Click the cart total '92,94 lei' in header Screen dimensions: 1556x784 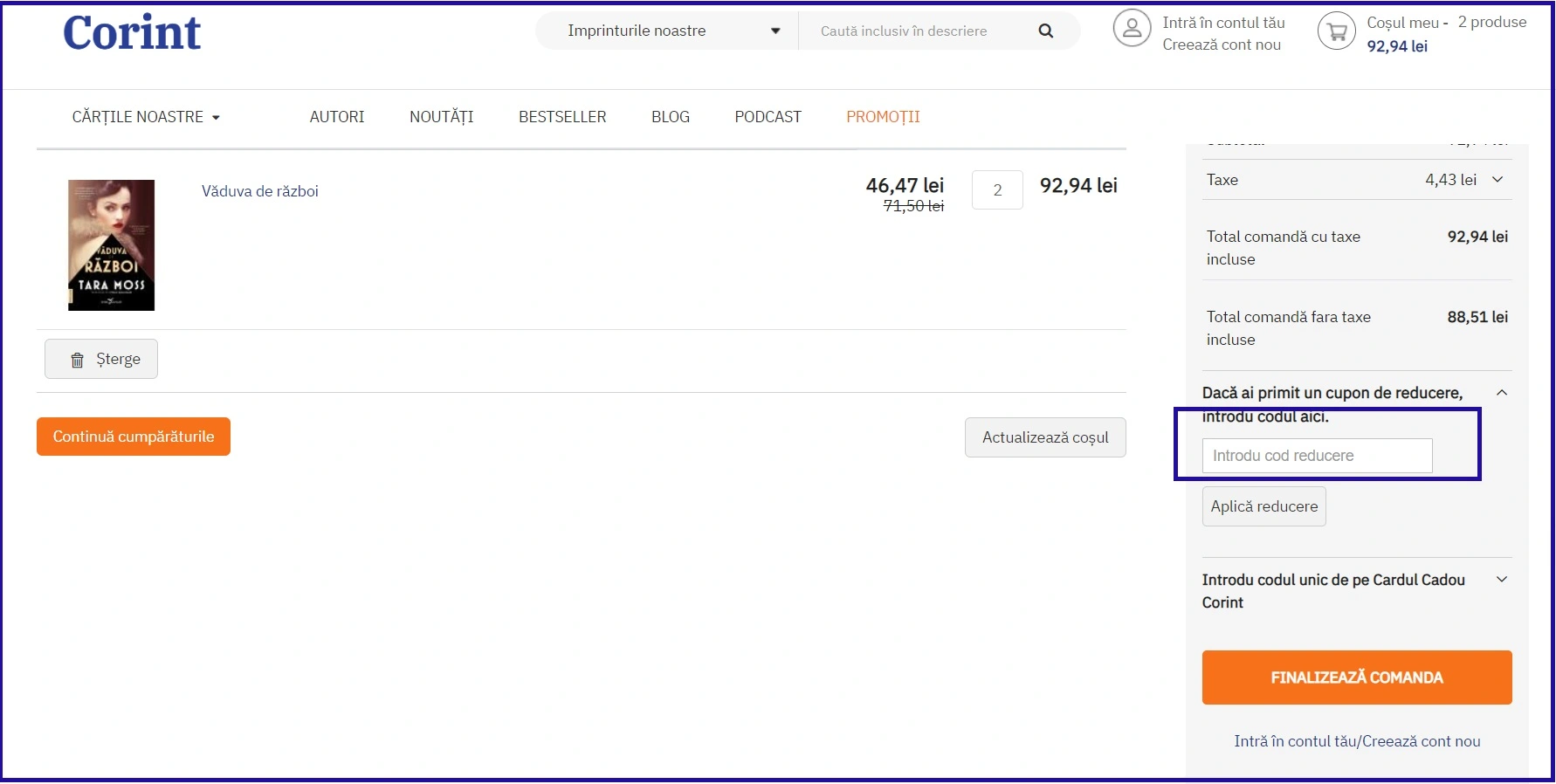[1397, 46]
